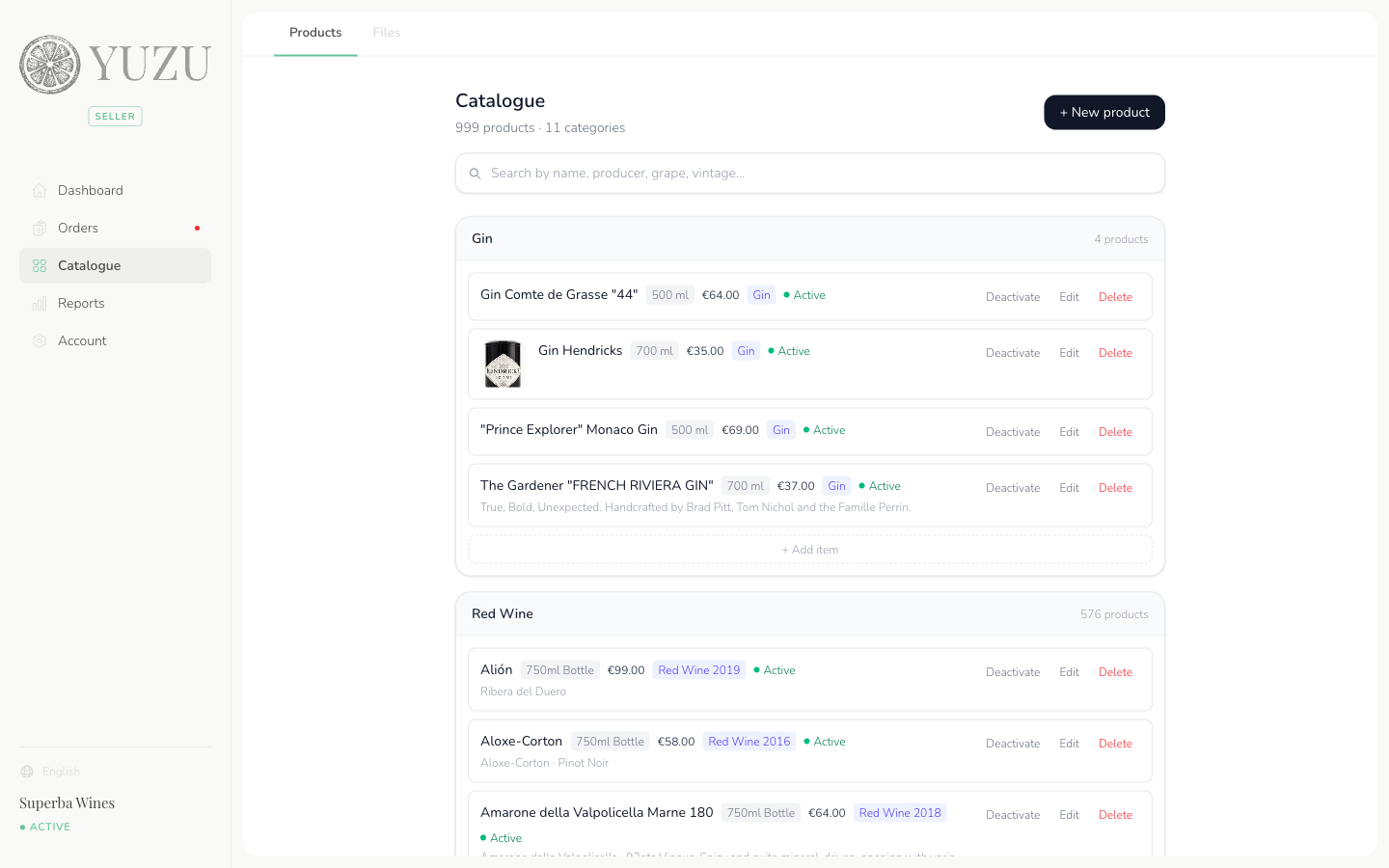Click the Catalogue grid icon in sidebar
The image size is (1389, 868).
(x=40, y=266)
